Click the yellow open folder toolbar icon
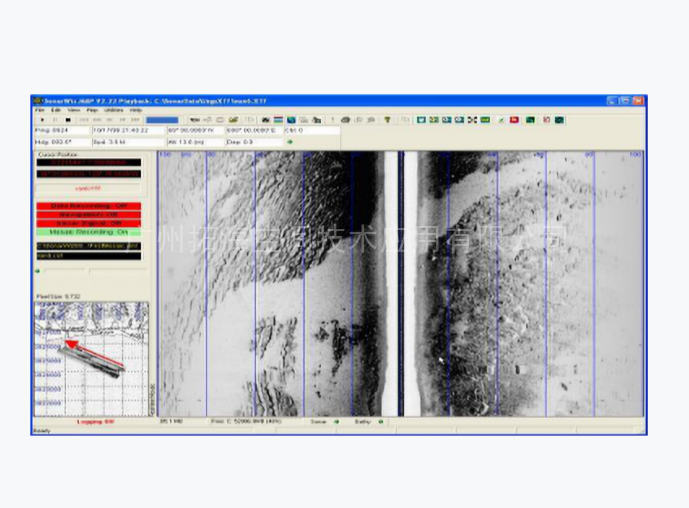Screen dimensions: 689x508 coord(233,120)
